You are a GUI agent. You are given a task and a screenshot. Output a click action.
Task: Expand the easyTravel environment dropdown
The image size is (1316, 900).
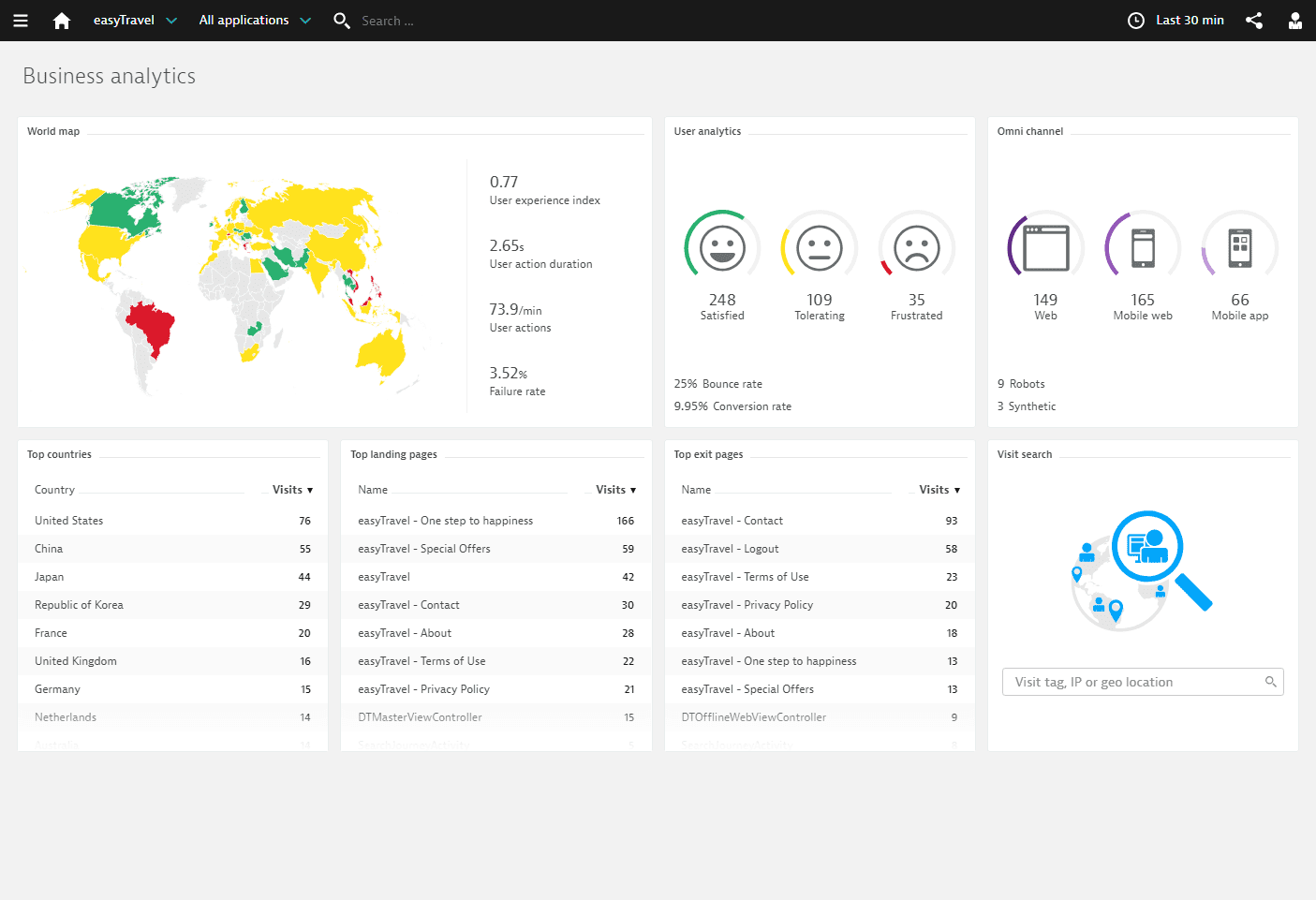136,21
